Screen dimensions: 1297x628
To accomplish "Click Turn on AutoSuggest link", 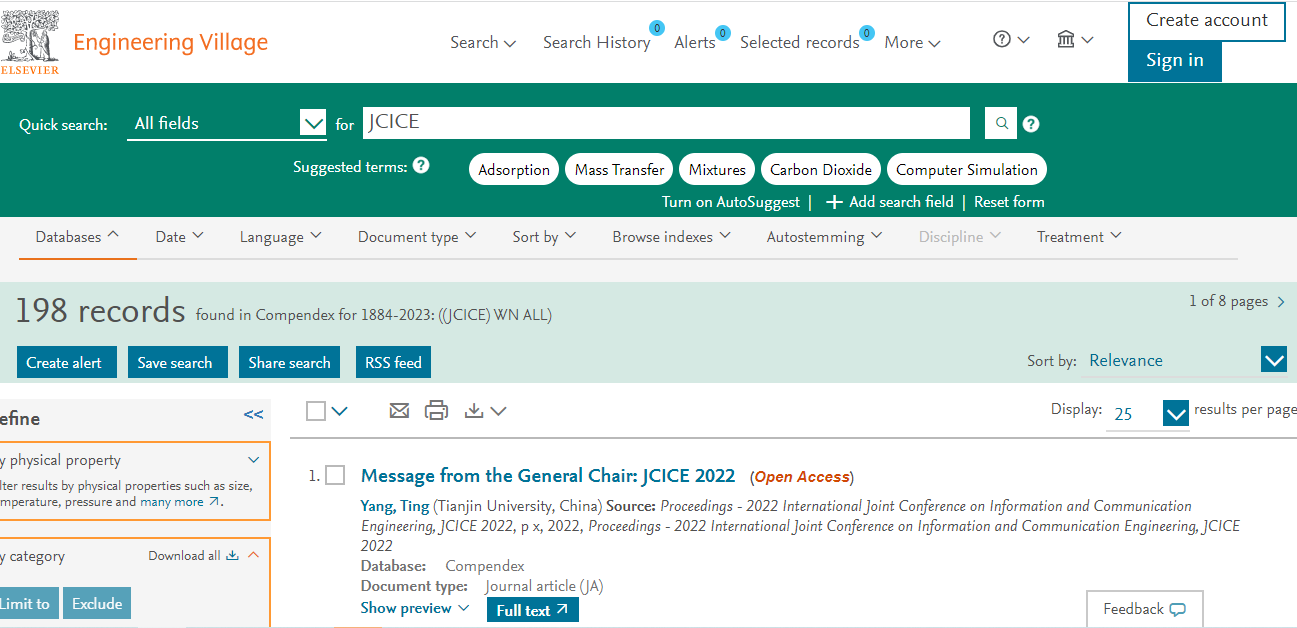I will tap(731, 202).
